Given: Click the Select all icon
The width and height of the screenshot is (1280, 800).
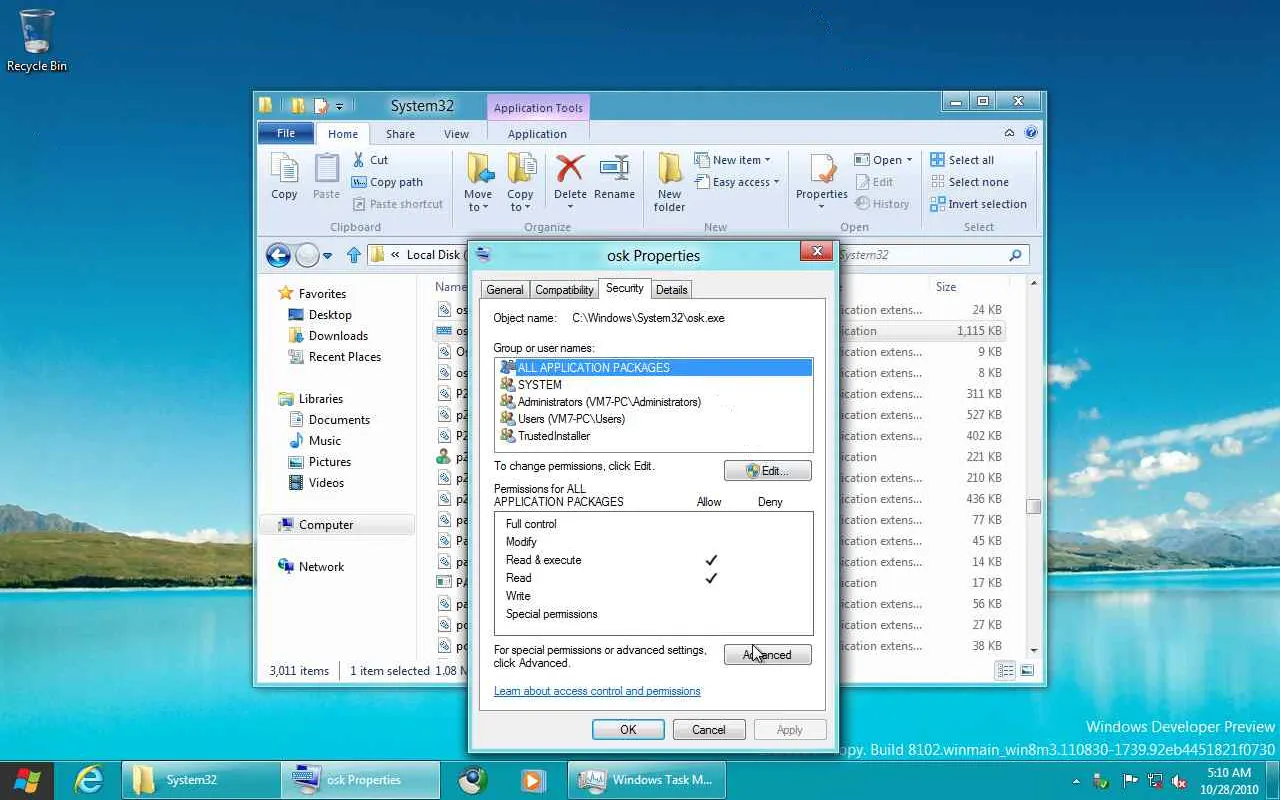Looking at the screenshot, I should 938,160.
